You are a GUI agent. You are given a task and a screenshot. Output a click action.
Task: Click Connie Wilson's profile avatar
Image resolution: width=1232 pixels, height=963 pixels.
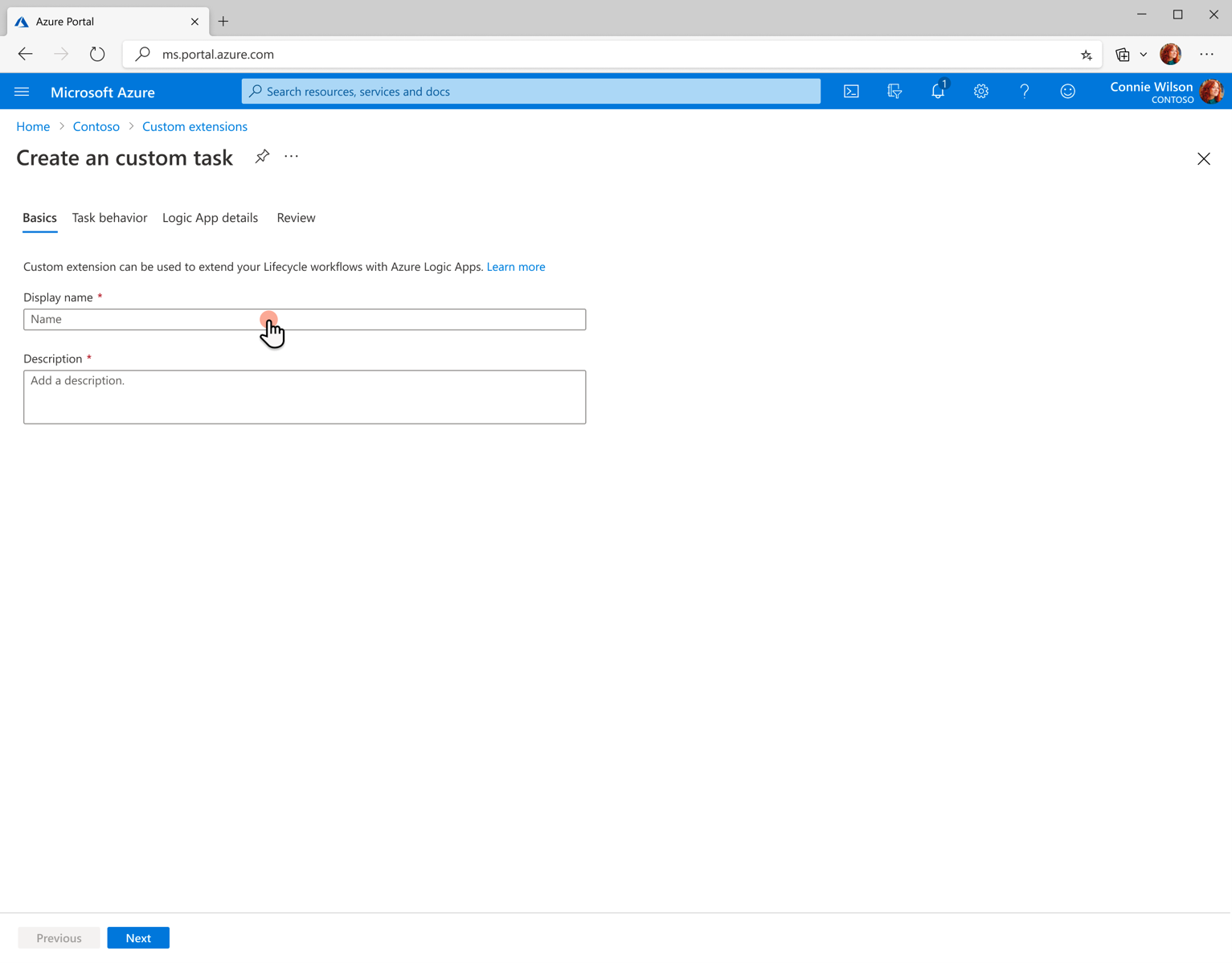(1212, 91)
